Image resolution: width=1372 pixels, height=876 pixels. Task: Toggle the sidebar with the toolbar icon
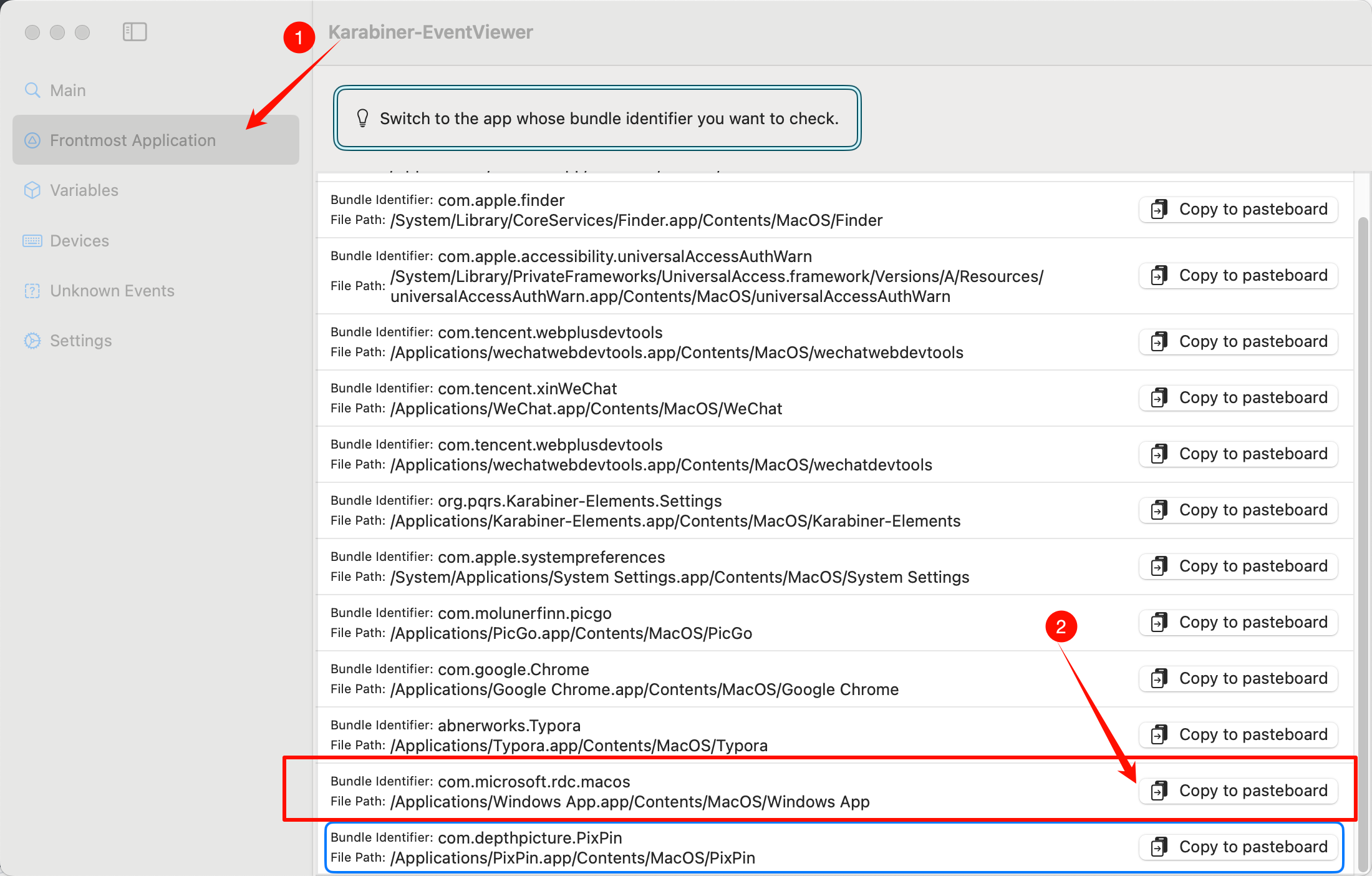point(135,32)
